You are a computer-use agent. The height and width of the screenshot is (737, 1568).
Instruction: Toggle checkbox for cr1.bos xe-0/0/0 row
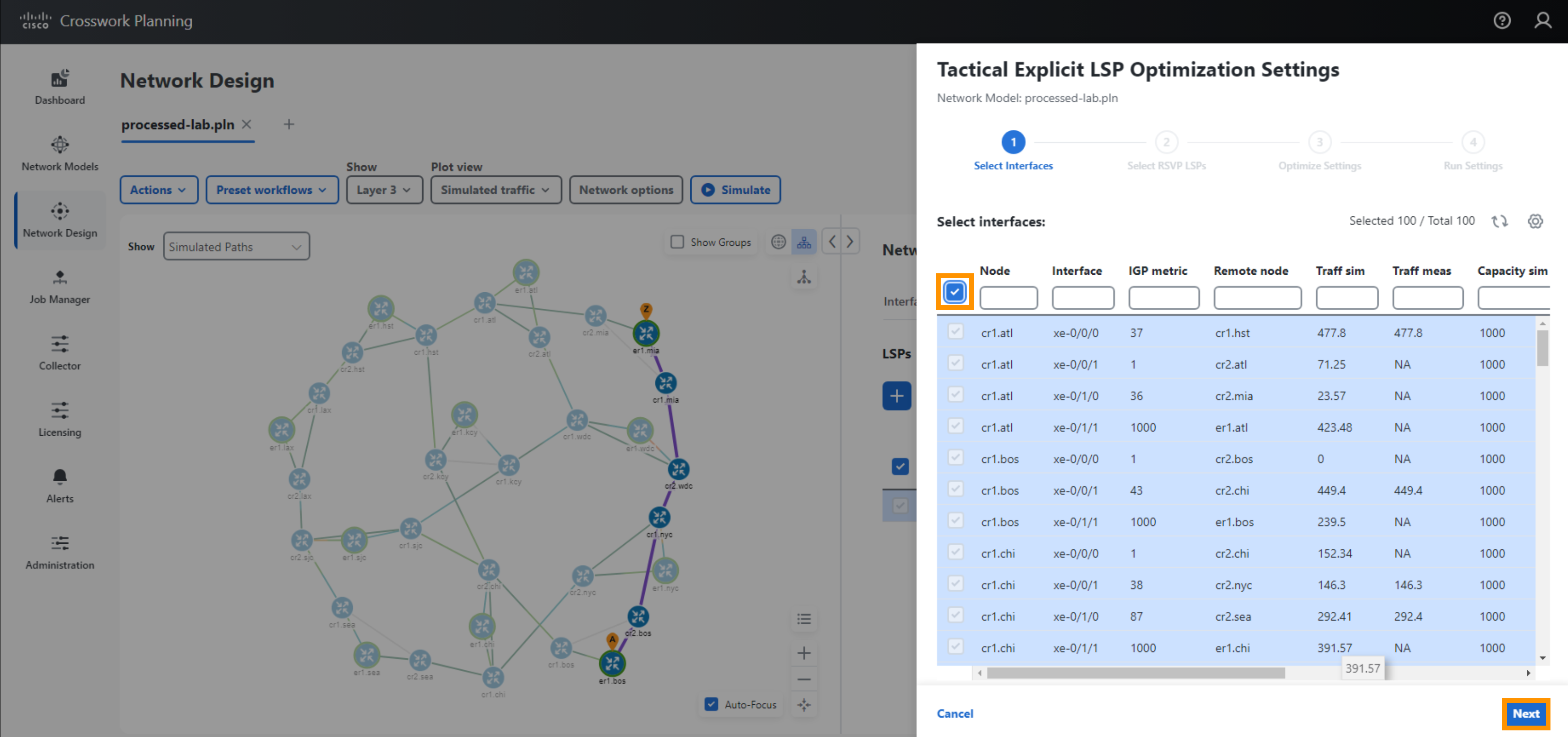[955, 458]
